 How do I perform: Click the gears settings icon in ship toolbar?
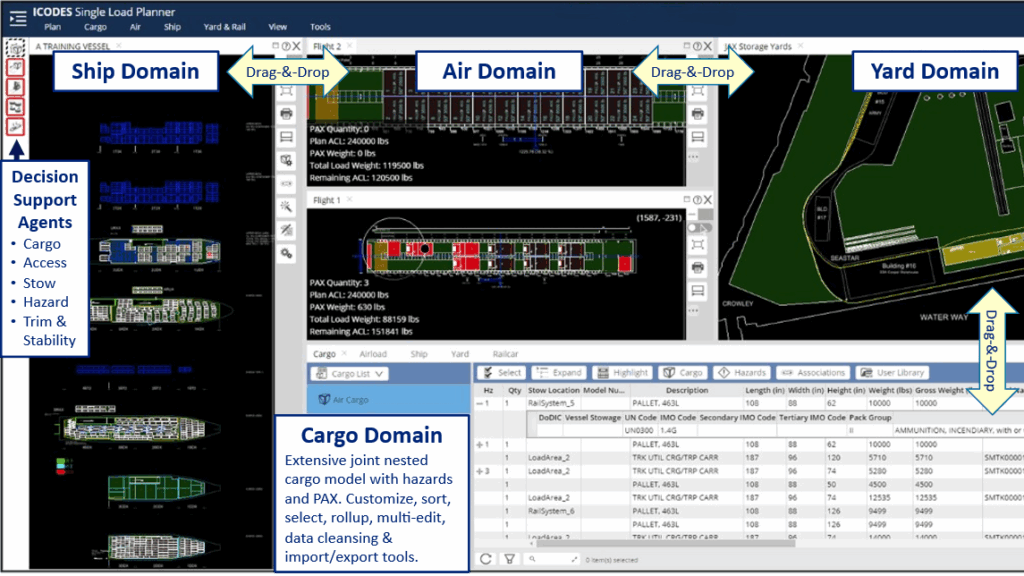click(x=287, y=254)
